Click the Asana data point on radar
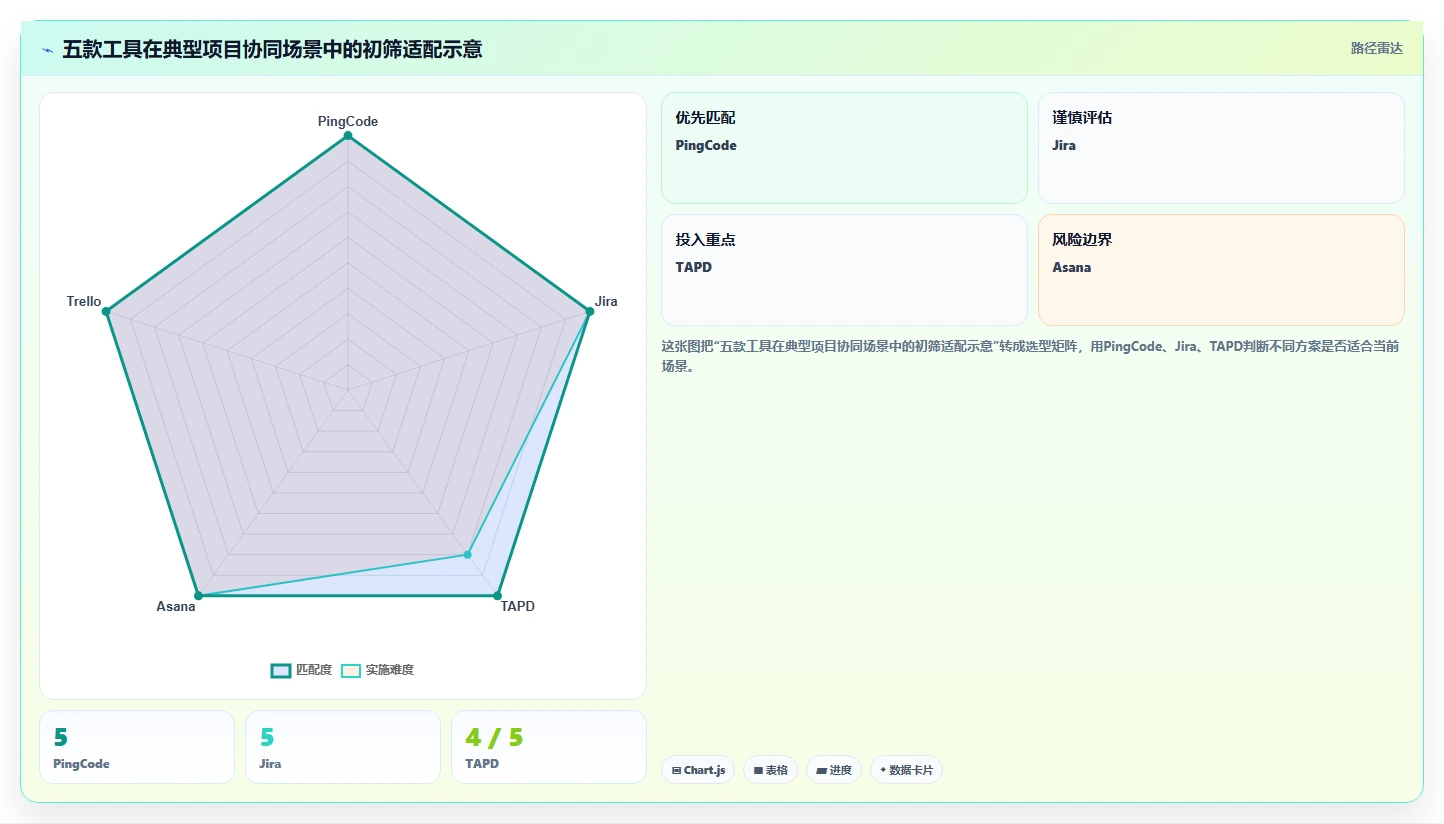Screen dimensions: 1444x824 tap(198, 596)
